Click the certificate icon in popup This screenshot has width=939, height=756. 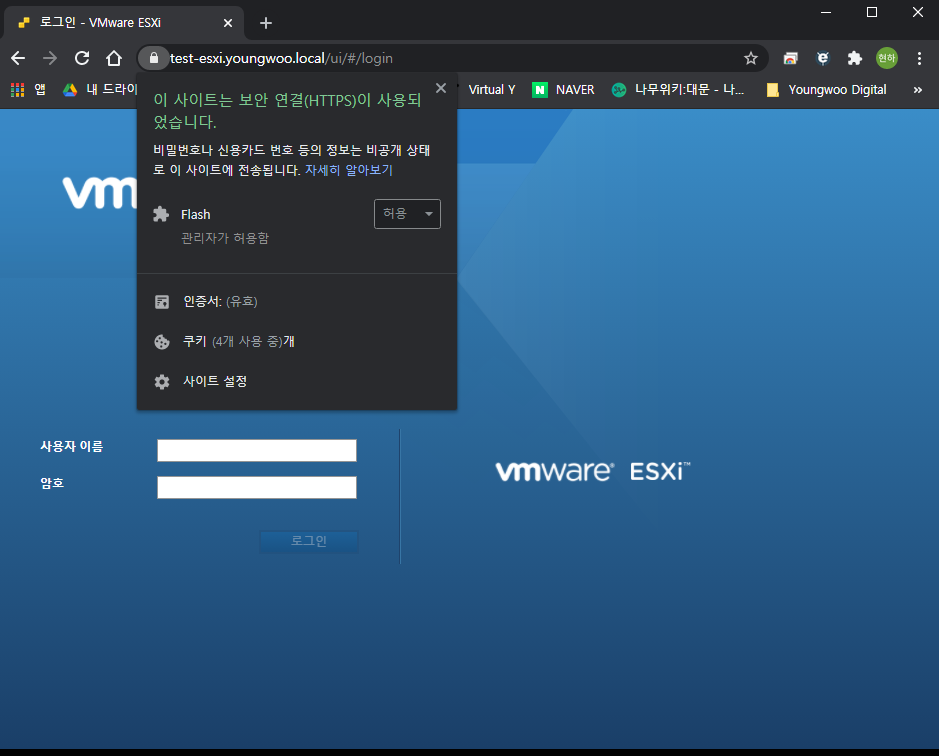point(162,301)
